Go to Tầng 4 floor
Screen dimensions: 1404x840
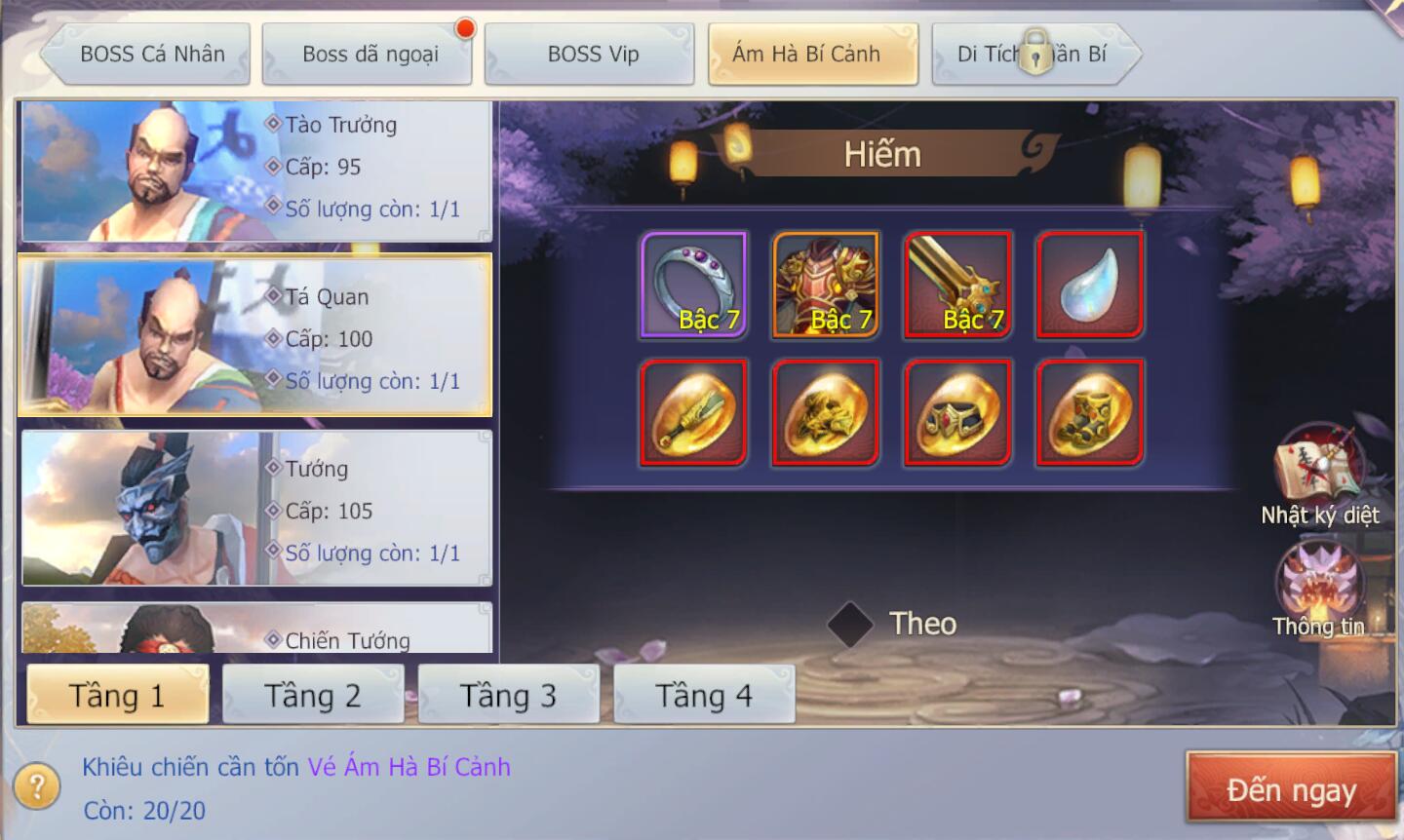[704, 695]
